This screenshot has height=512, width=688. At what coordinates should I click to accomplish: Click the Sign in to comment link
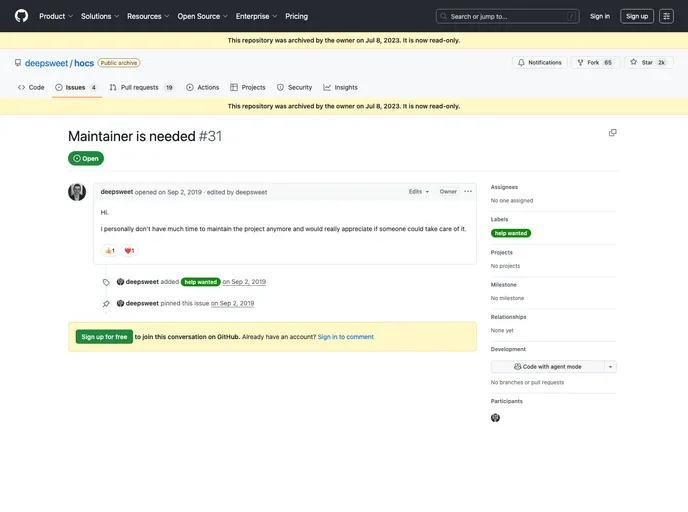[x=345, y=337]
